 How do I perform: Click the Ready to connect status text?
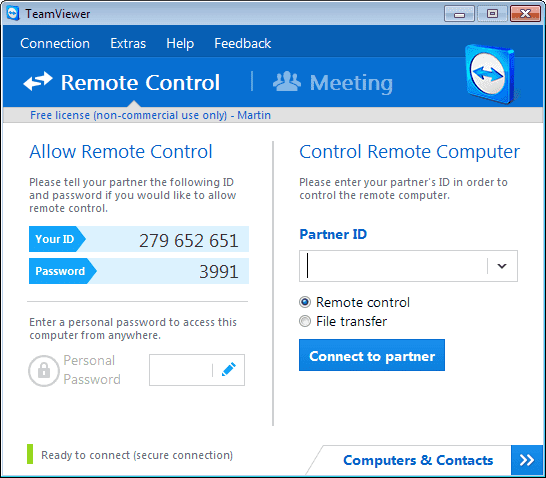(x=137, y=455)
